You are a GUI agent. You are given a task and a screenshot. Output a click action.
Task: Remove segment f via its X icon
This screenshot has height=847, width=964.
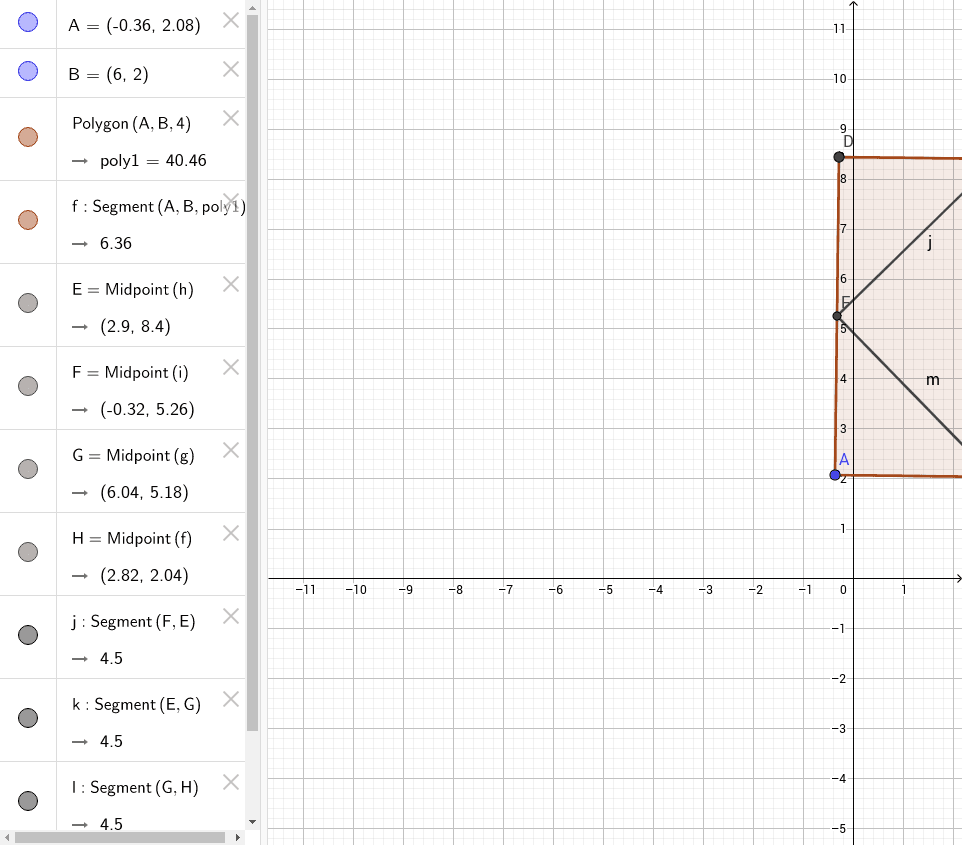pyautogui.click(x=230, y=201)
